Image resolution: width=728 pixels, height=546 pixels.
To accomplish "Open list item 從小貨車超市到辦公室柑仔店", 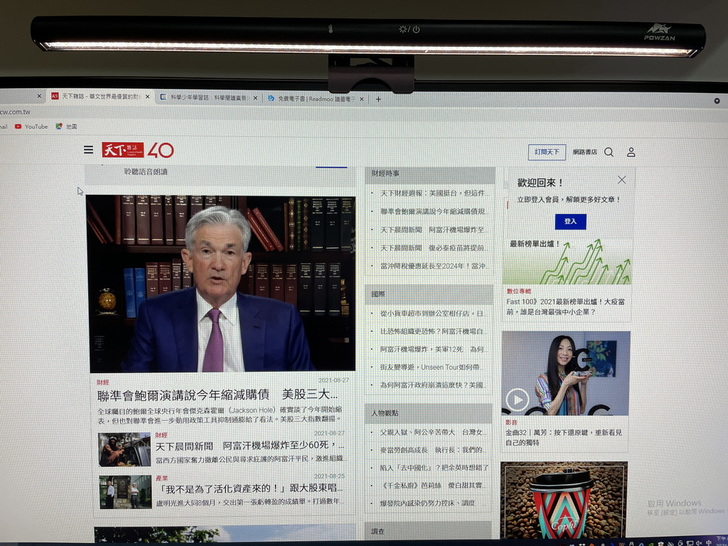I will point(432,313).
